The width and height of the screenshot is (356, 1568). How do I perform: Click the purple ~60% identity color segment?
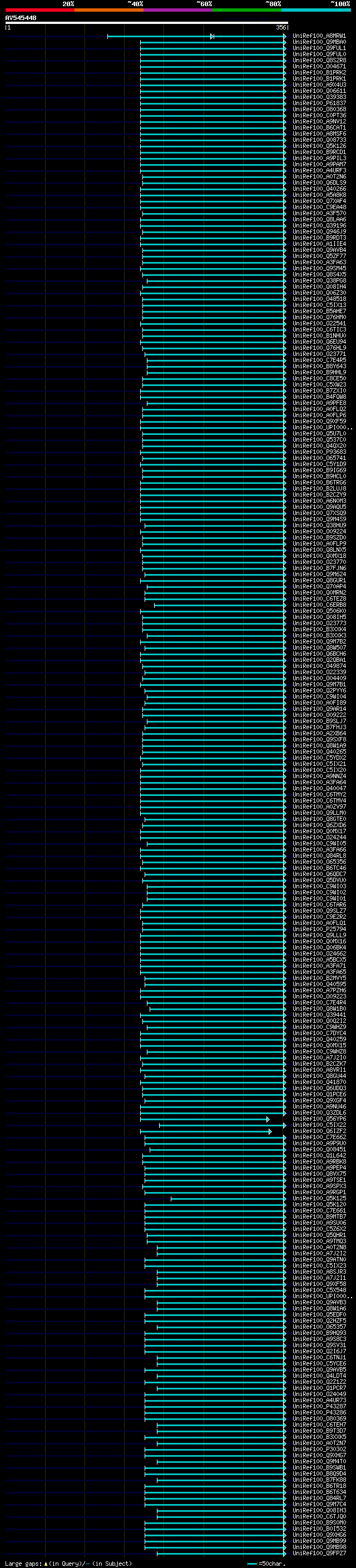click(x=177, y=11)
